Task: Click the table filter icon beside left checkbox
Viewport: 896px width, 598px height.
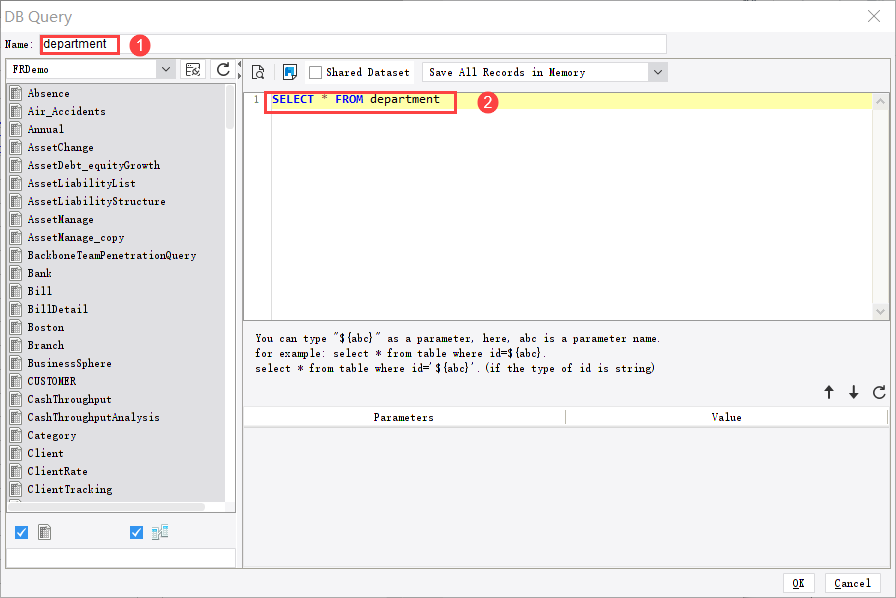Action: click(x=44, y=532)
